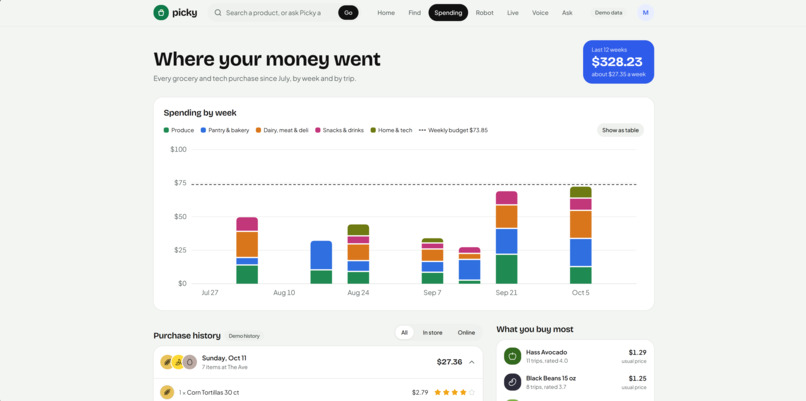Click the 7 items at The Ave text
The image size is (806, 401).
click(x=225, y=367)
